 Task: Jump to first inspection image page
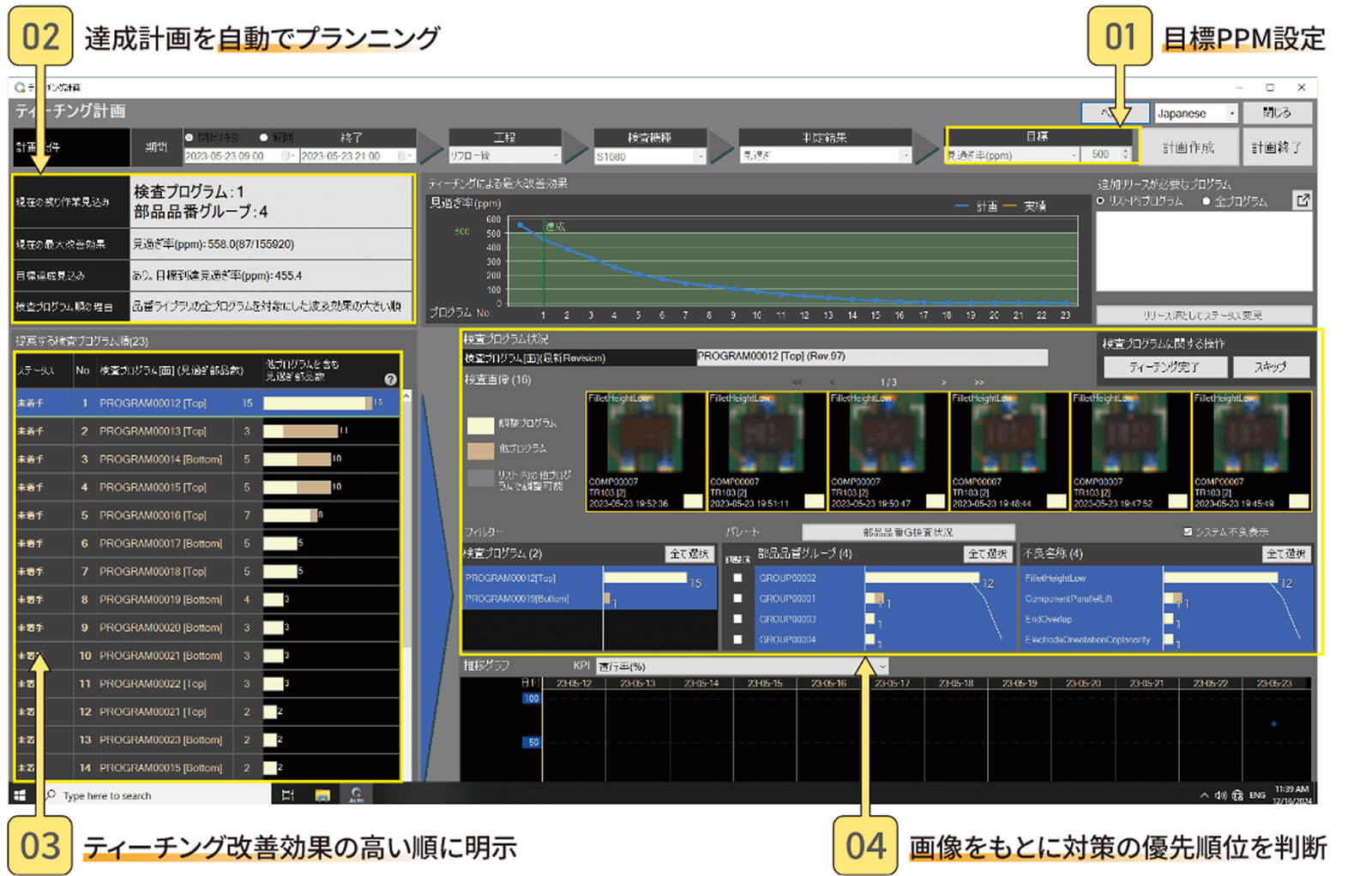tap(797, 382)
